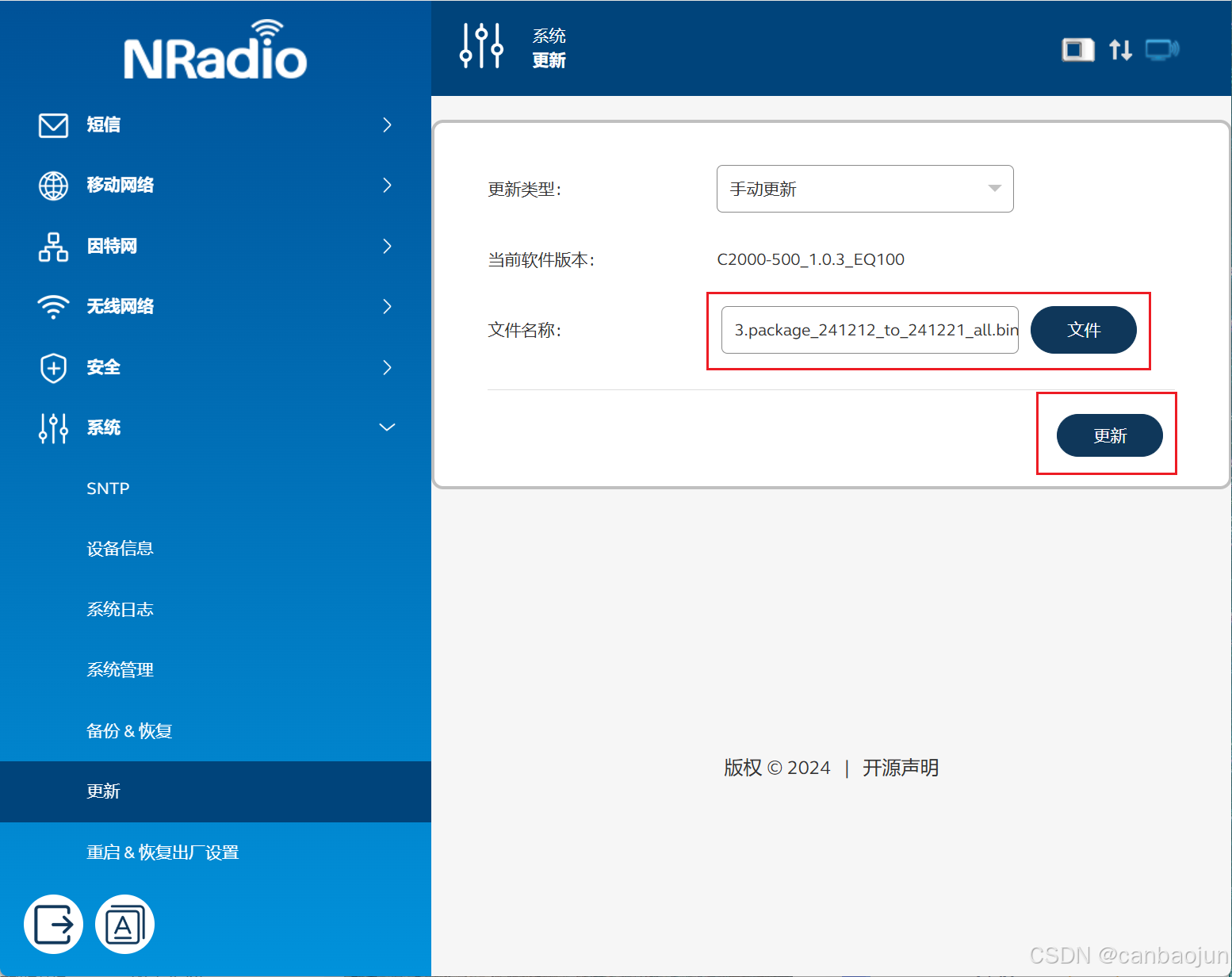The image size is (1232, 977).
Task: Open the 更新类型 dropdown
Action: (865, 189)
